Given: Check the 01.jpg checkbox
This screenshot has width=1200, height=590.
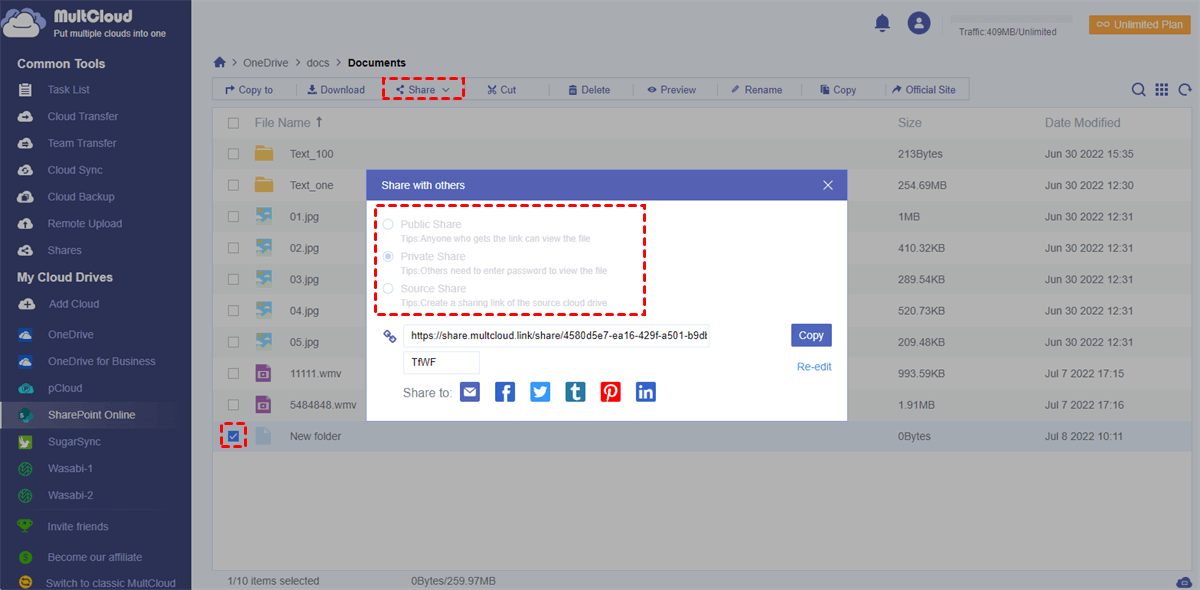Looking at the screenshot, I should (x=233, y=216).
